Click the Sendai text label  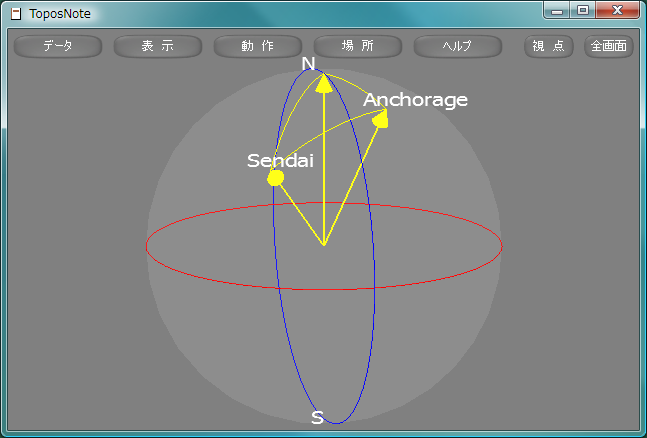click(x=280, y=161)
